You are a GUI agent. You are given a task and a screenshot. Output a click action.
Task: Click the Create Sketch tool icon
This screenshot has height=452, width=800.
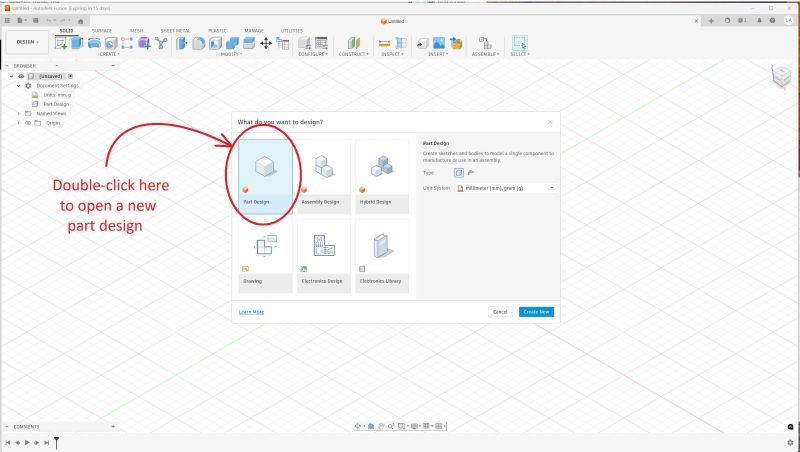60,43
